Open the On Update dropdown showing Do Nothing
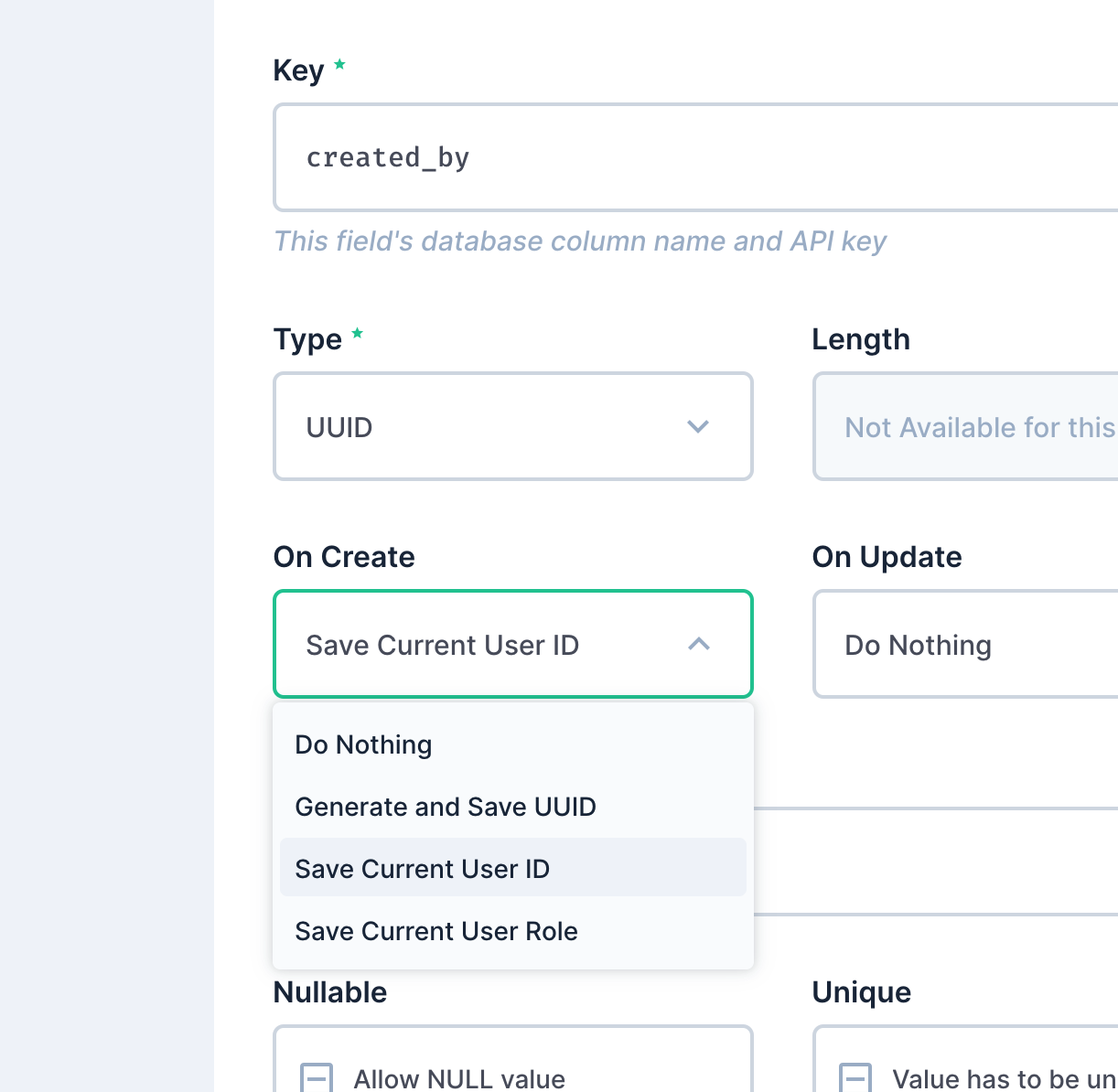Viewport: 1118px width, 1092px height. point(961,644)
